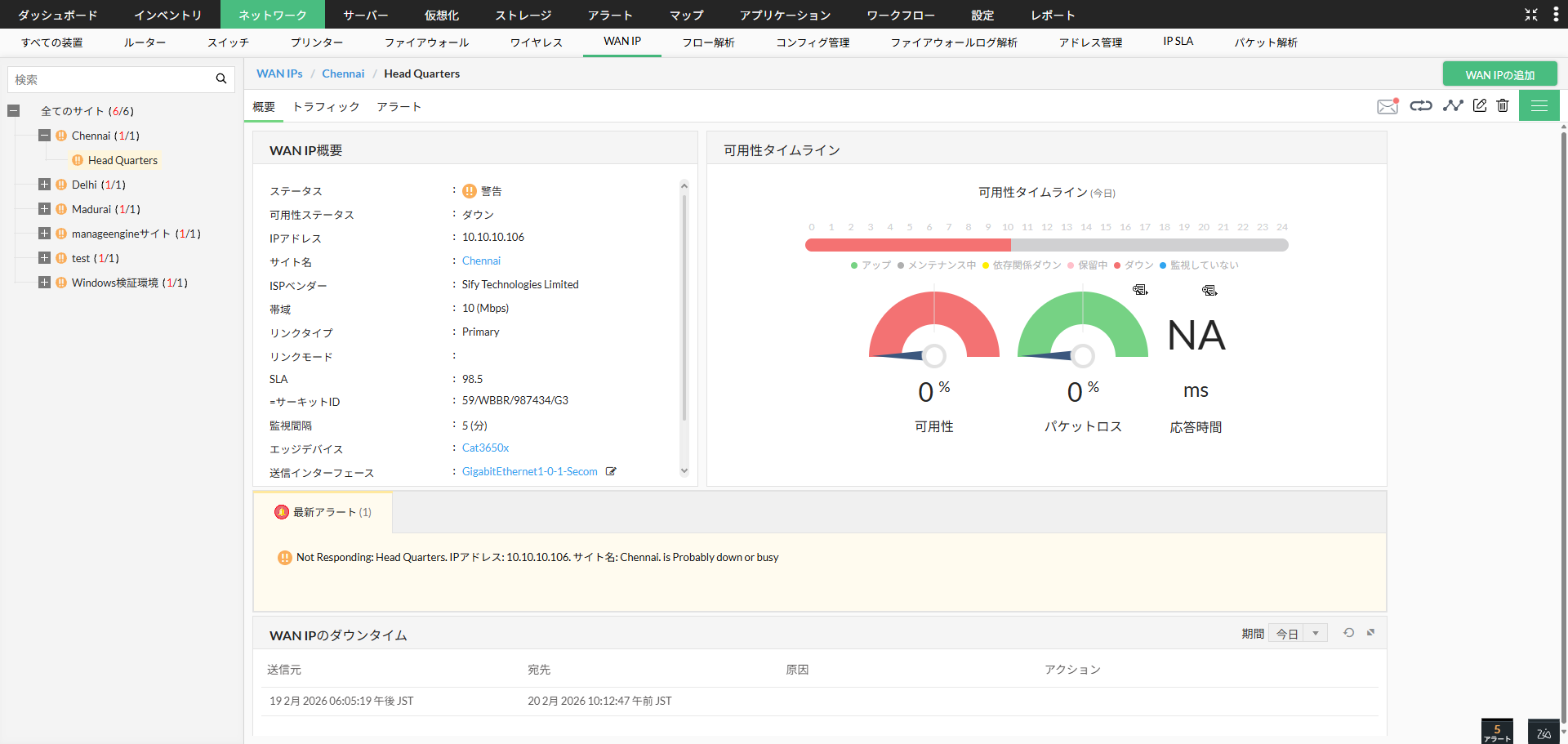Open the Zia assistant icon

click(1543, 733)
